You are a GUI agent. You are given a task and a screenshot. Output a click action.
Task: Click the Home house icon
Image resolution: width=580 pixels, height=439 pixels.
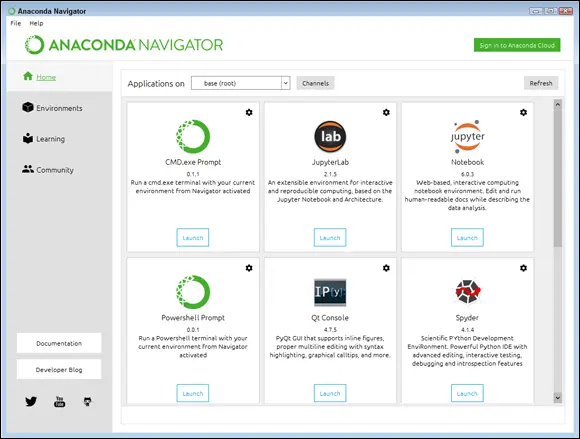click(28, 76)
